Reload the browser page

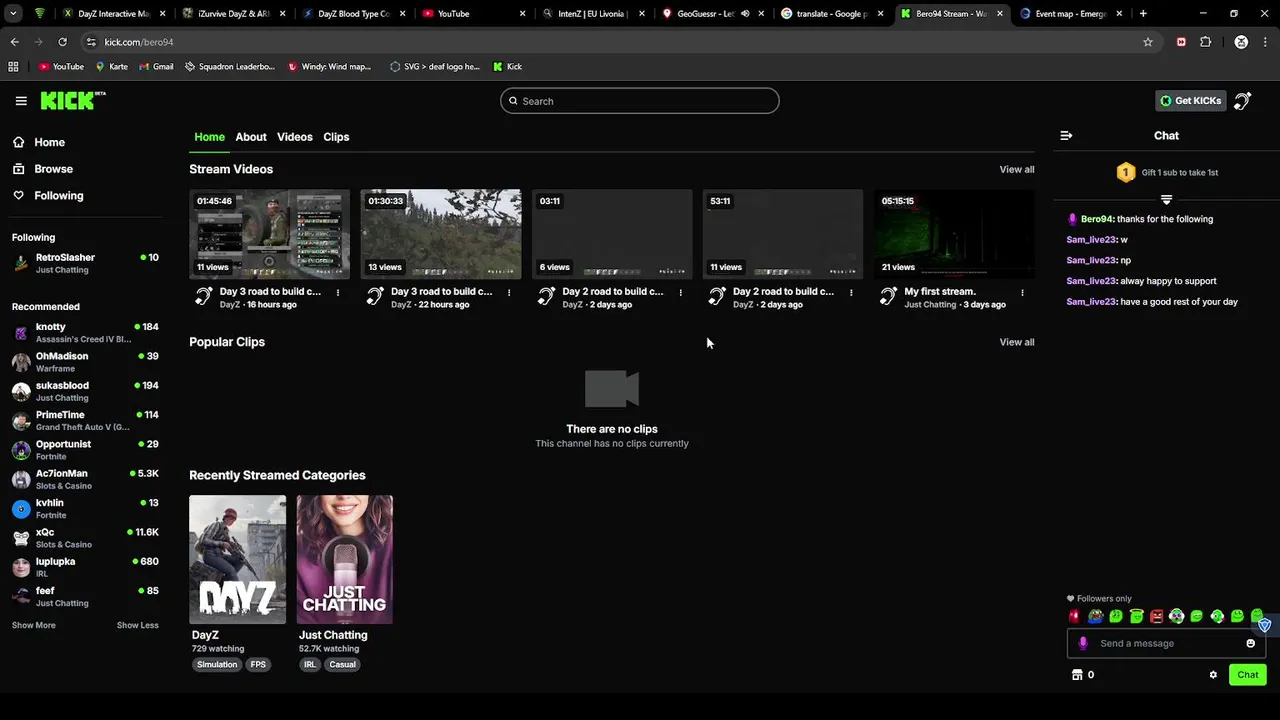pyautogui.click(x=62, y=42)
